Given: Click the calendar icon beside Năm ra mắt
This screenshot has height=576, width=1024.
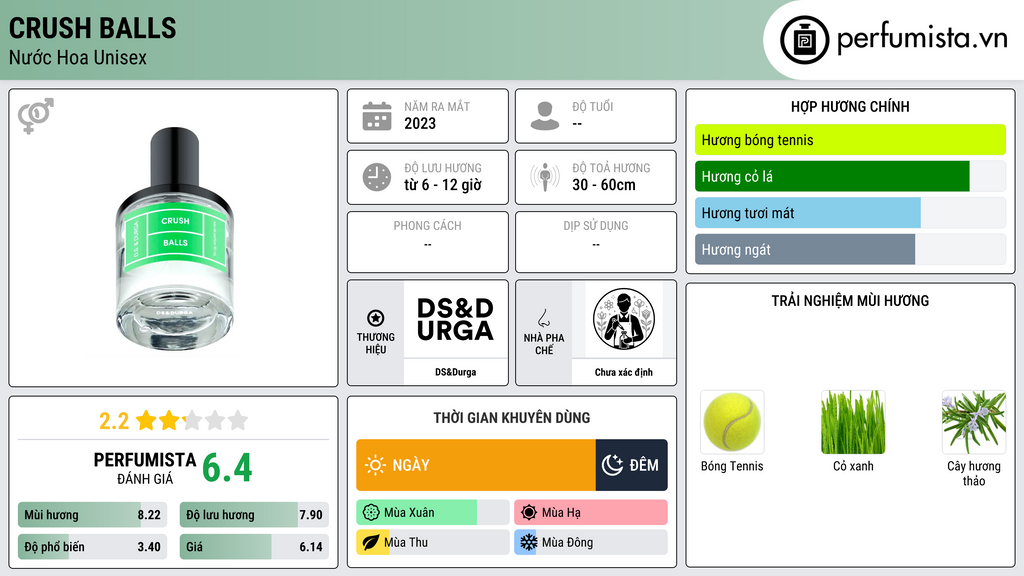Looking at the screenshot, I should click(377, 116).
